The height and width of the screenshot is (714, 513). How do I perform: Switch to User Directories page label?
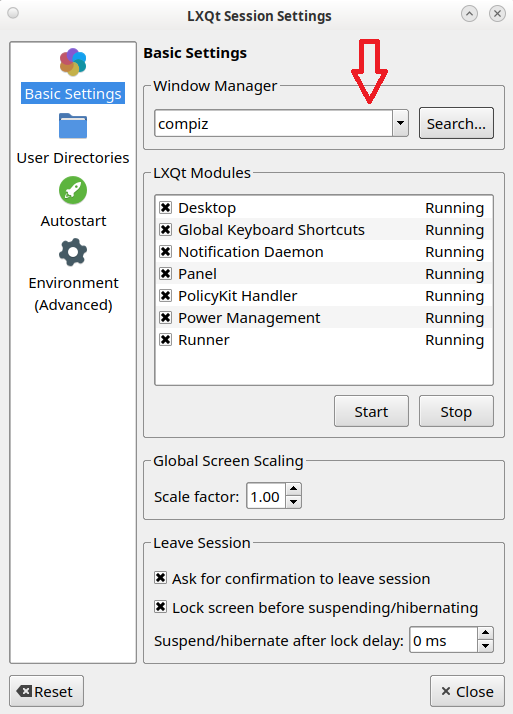tap(73, 158)
